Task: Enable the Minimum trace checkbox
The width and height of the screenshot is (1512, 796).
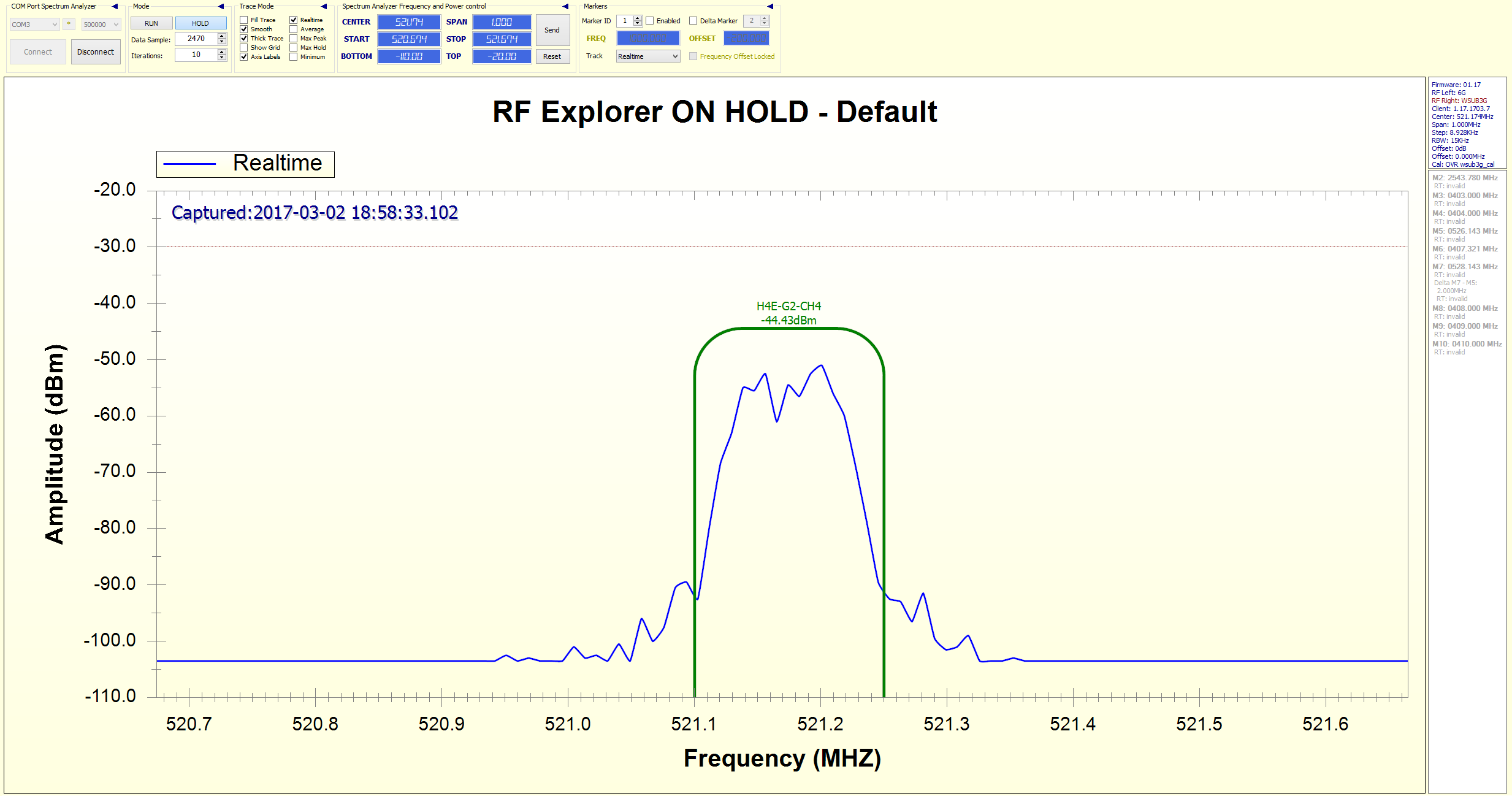Action: point(294,57)
